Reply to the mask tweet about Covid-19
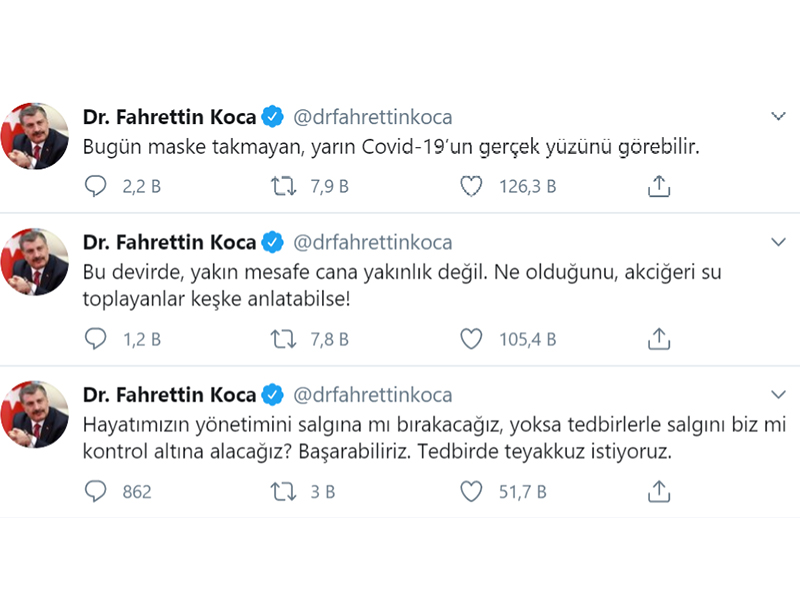800x600 pixels. coord(96,186)
